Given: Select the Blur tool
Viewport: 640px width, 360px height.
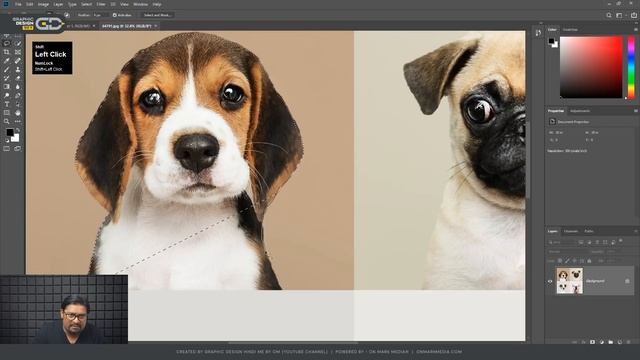Looking at the screenshot, I should [x=18, y=87].
